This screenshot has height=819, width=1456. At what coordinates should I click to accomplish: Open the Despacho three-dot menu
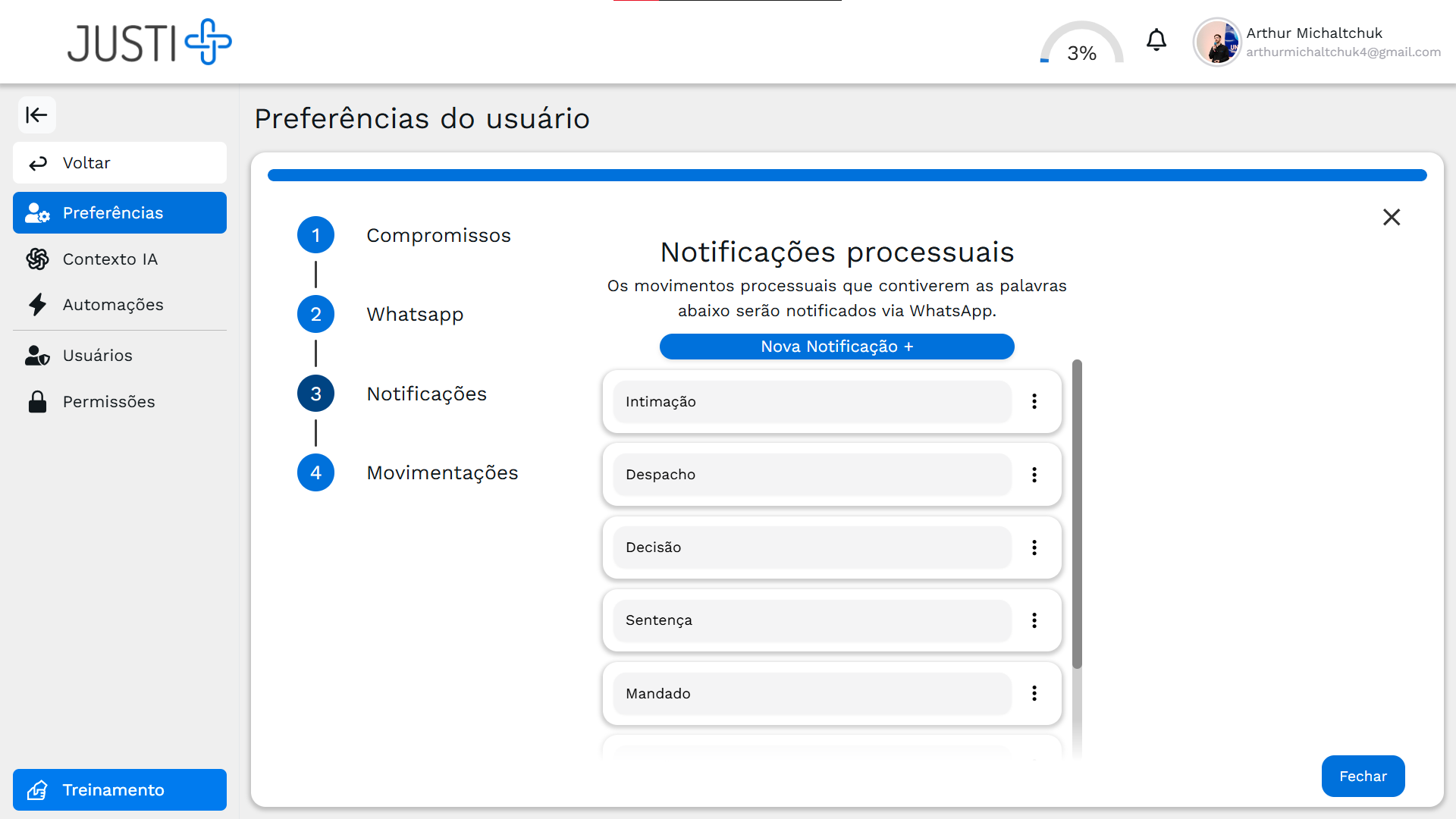pos(1034,475)
